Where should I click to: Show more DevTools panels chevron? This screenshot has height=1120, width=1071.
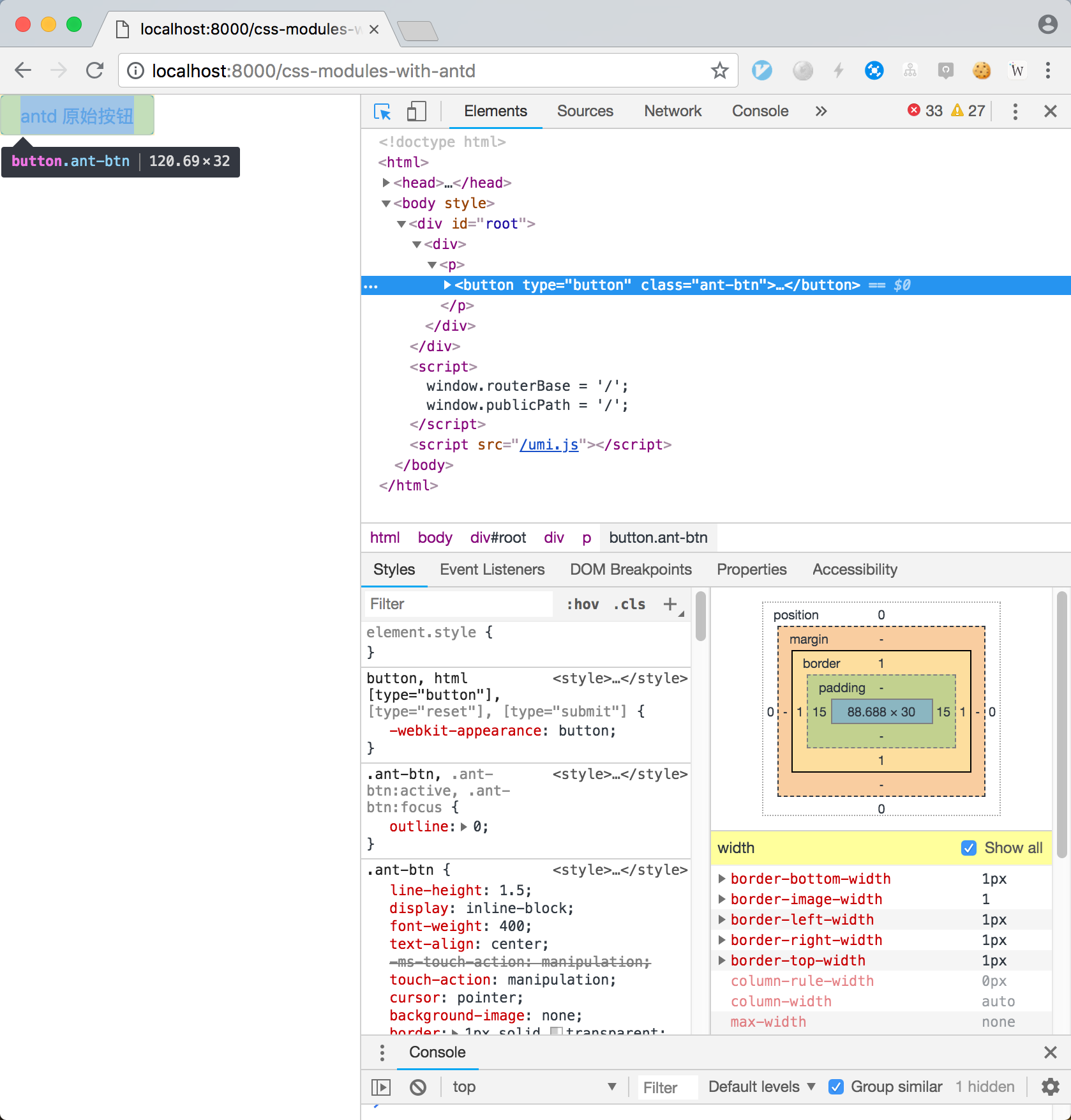pyautogui.click(x=821, y=111)
